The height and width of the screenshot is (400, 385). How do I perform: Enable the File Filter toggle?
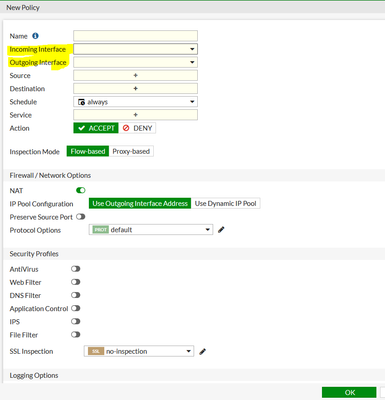(x=76, y=334)
